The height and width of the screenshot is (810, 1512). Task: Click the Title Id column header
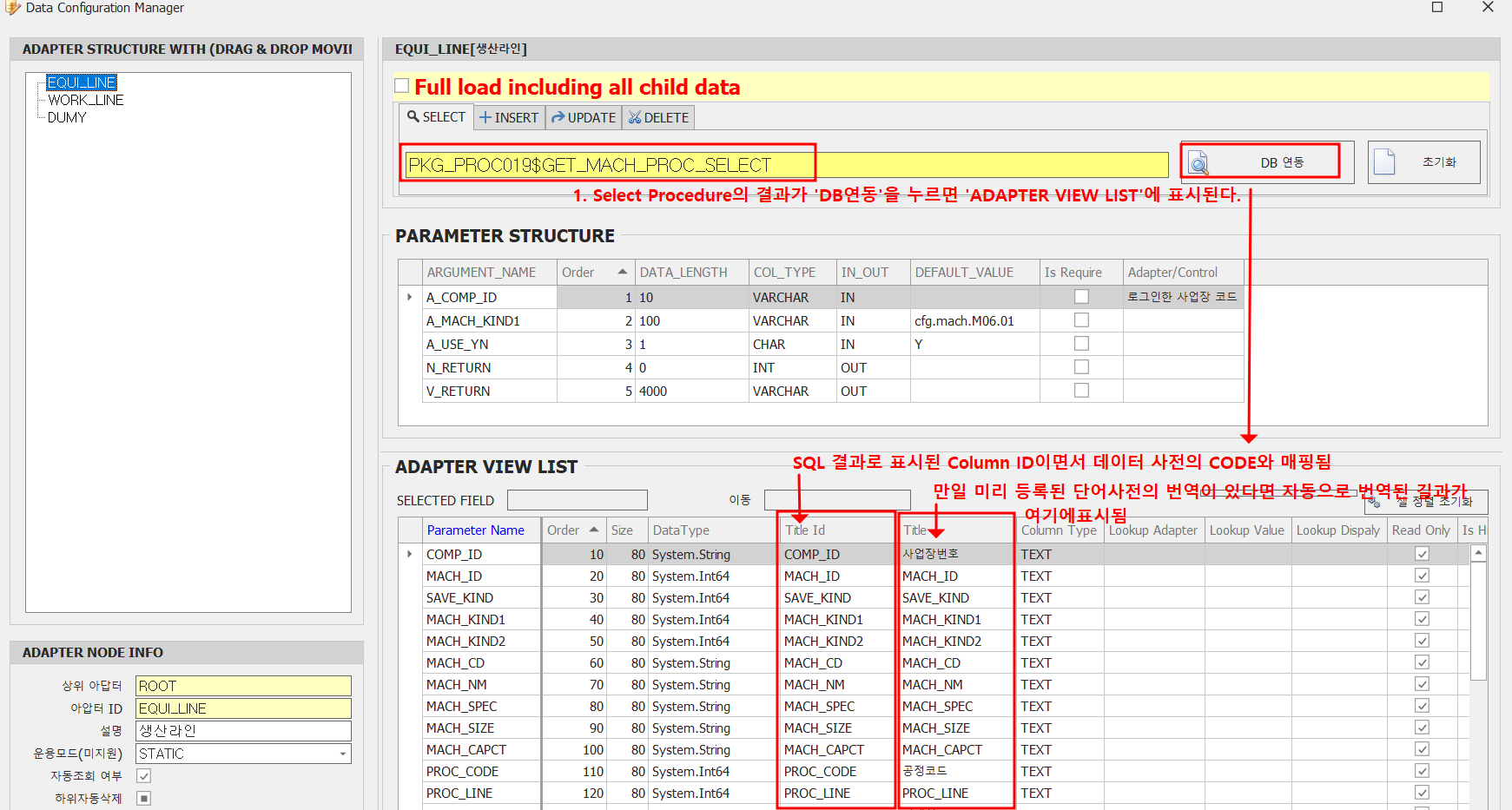click(836, 530)
